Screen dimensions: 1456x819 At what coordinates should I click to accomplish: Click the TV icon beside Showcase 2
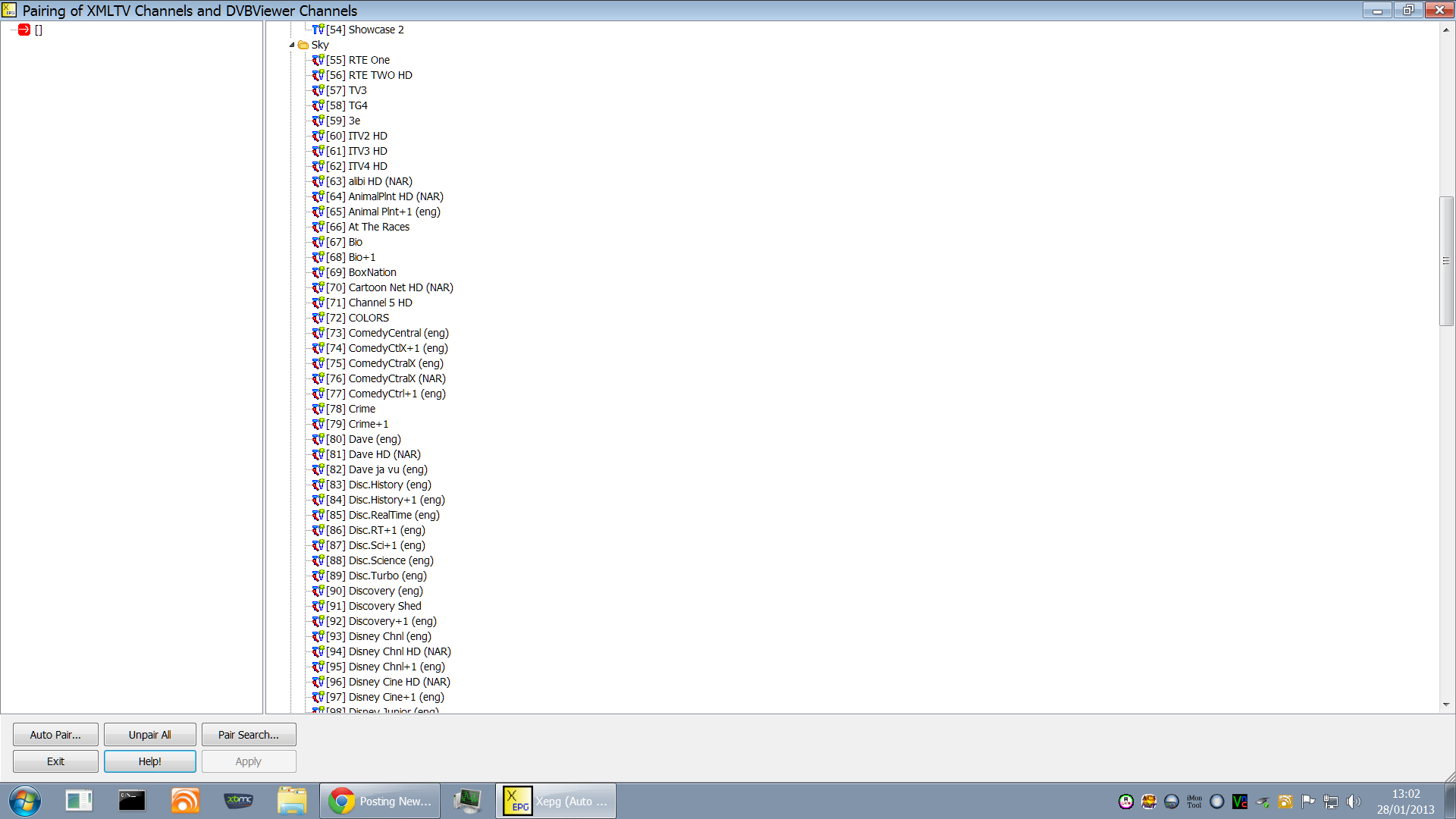318,30
